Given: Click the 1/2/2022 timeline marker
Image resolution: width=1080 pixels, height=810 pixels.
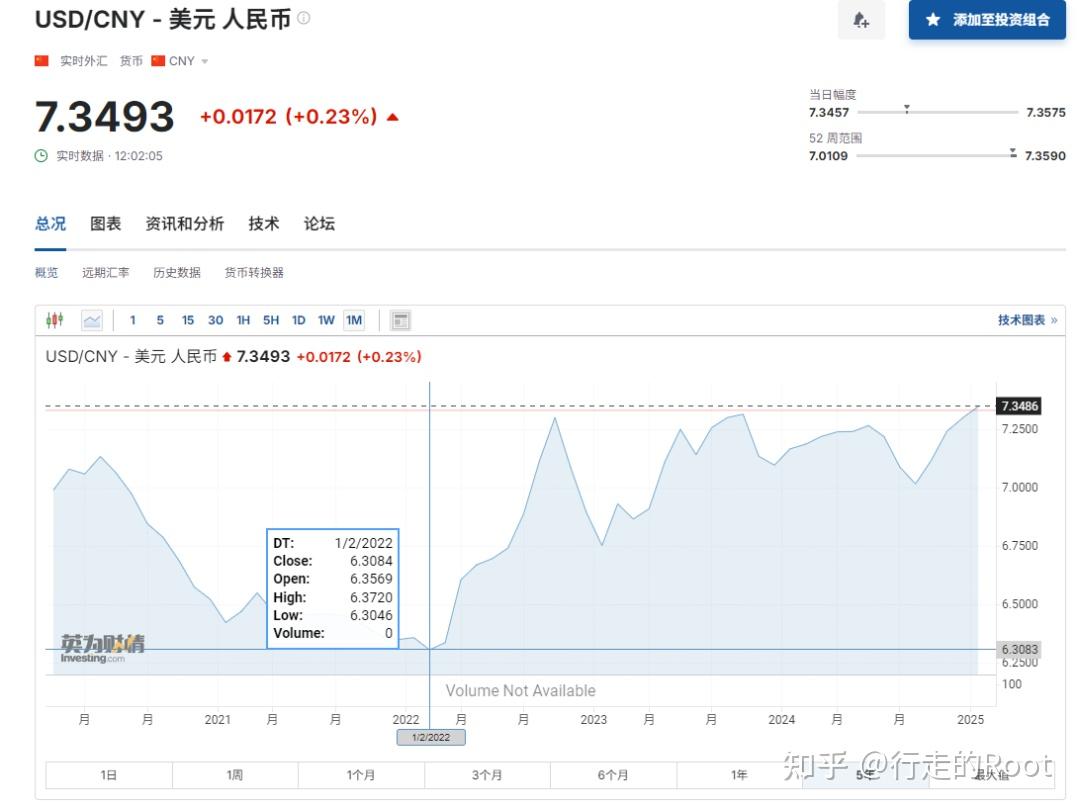Looking at the screenshot, I should click(x=430, y=737).
